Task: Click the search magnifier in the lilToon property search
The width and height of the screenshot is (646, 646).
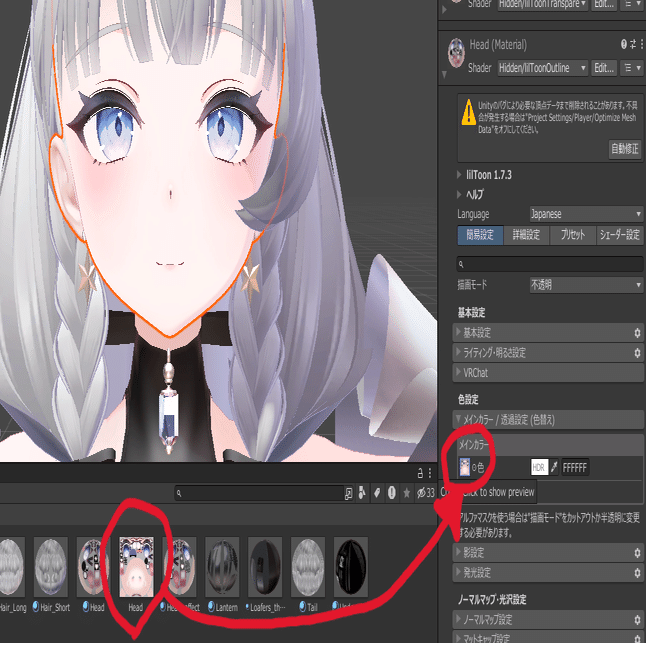Action: [x=461, y=264]
